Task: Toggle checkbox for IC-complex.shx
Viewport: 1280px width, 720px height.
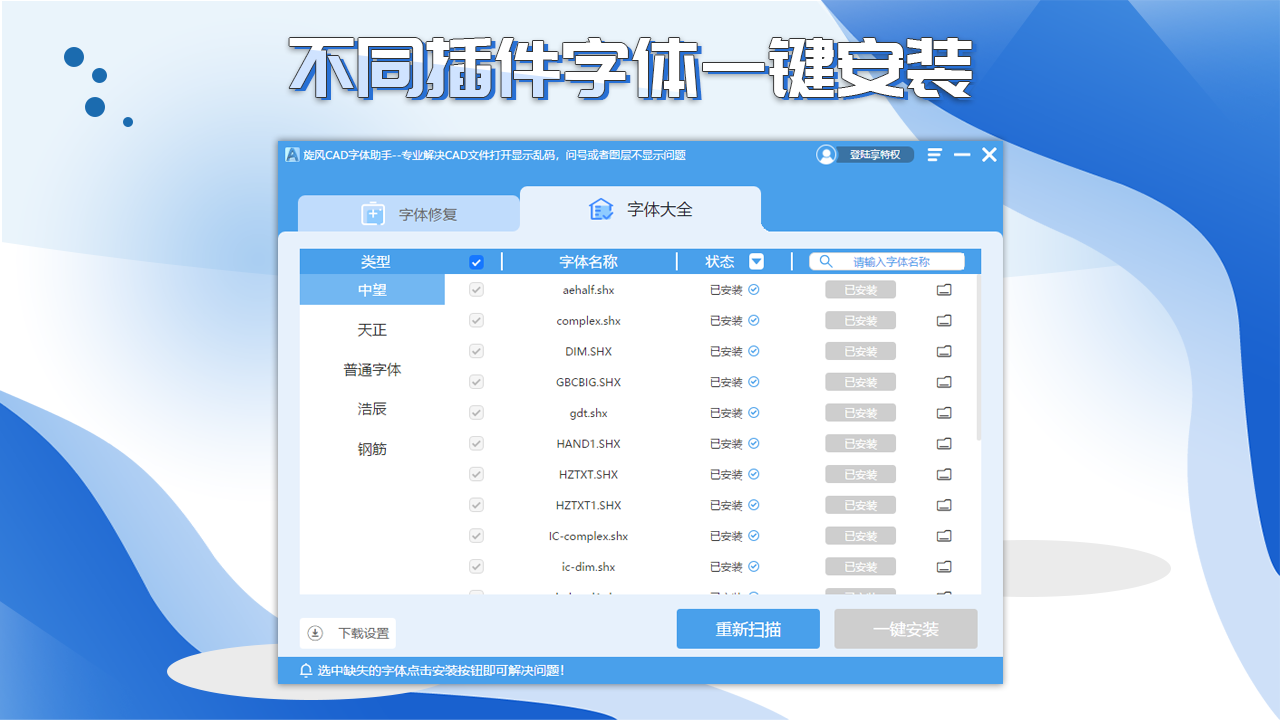Action: [x=476, y=536]
